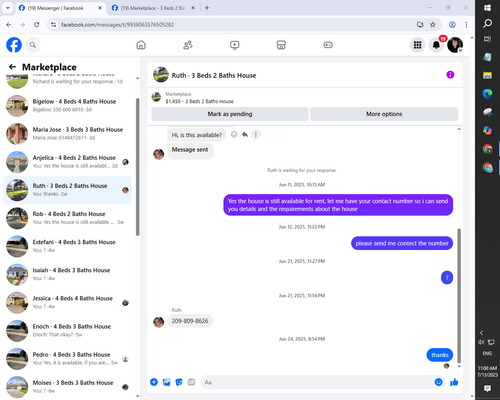Open Notifications bell icon

tap(436, 45)
